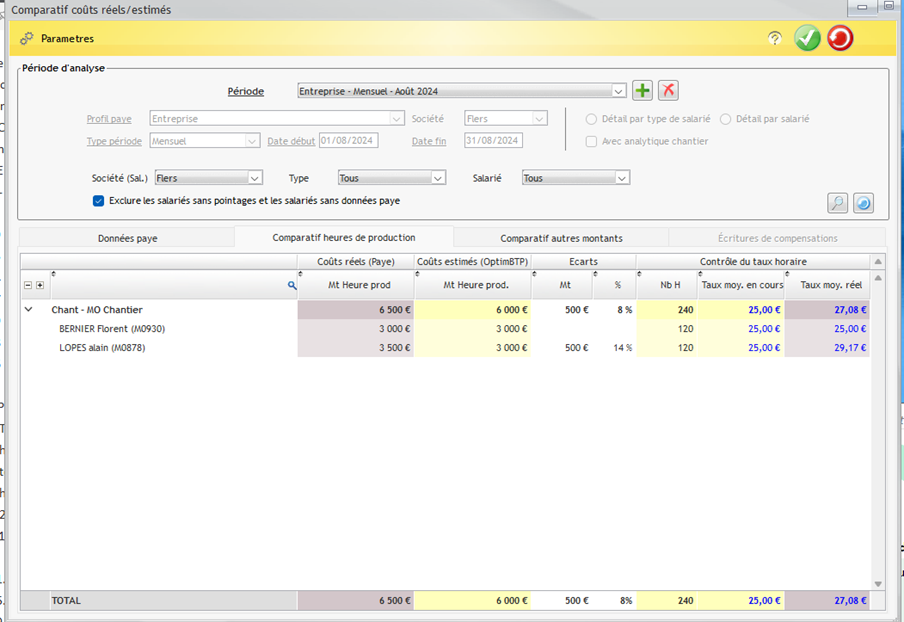
Task: Click the red X icon to delete the period
Action: (x=668, y=90)
